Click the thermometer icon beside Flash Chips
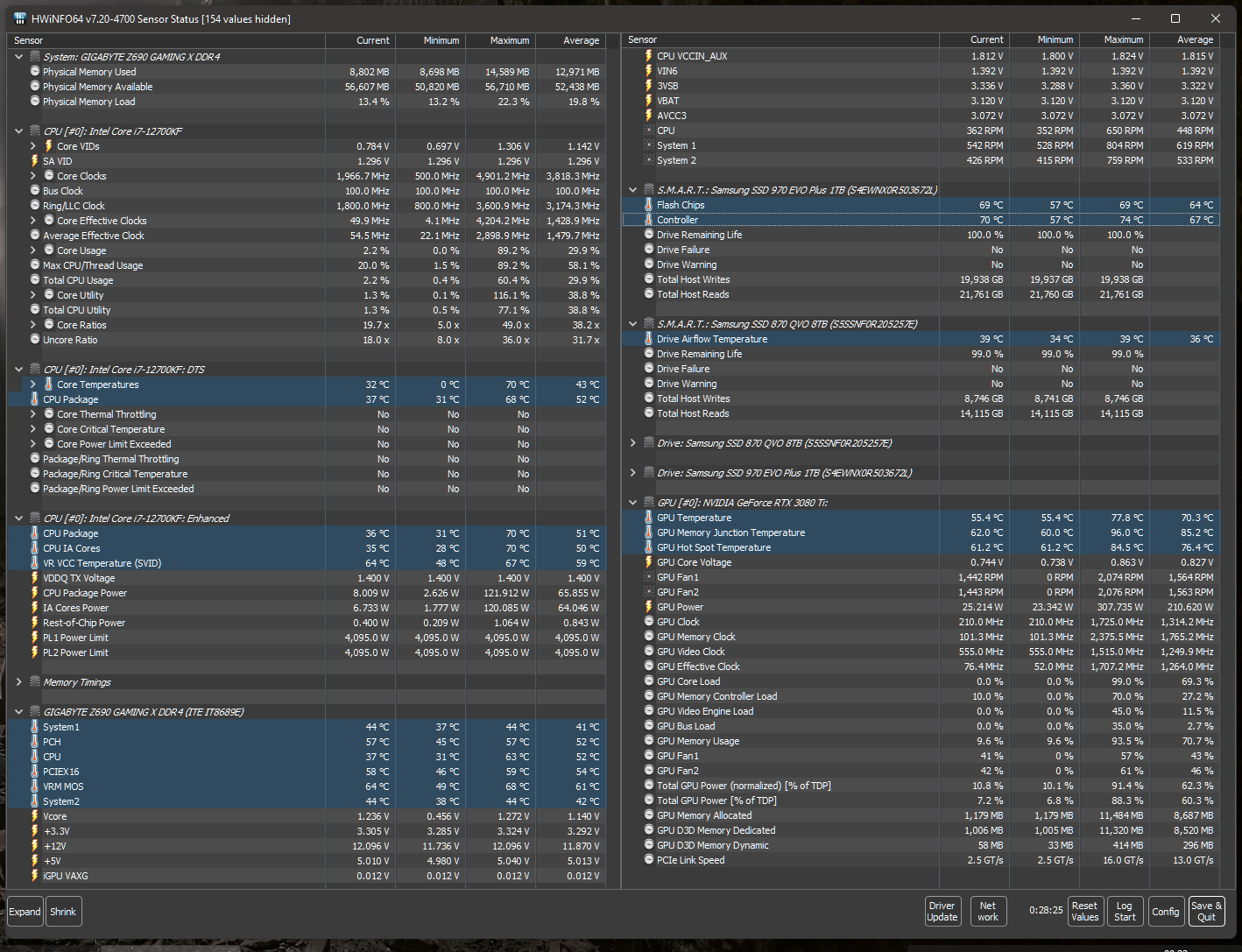 pos(649,205)
